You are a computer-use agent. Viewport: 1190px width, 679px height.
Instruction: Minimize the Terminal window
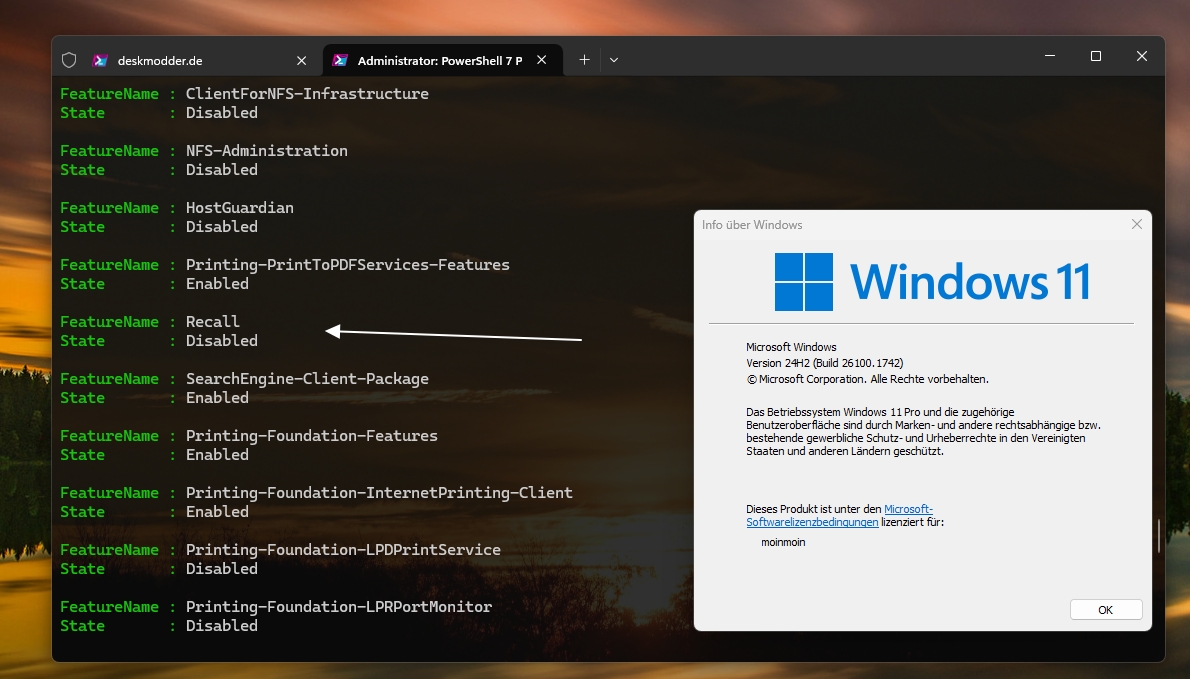click(1050, 56)
